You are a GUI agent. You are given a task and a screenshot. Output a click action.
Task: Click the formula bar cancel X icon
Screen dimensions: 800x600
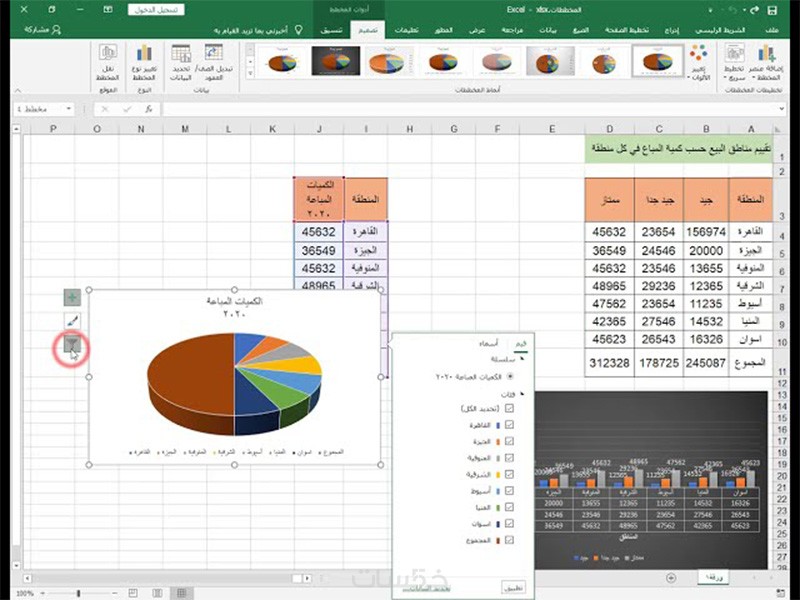[x=105, y=109]
